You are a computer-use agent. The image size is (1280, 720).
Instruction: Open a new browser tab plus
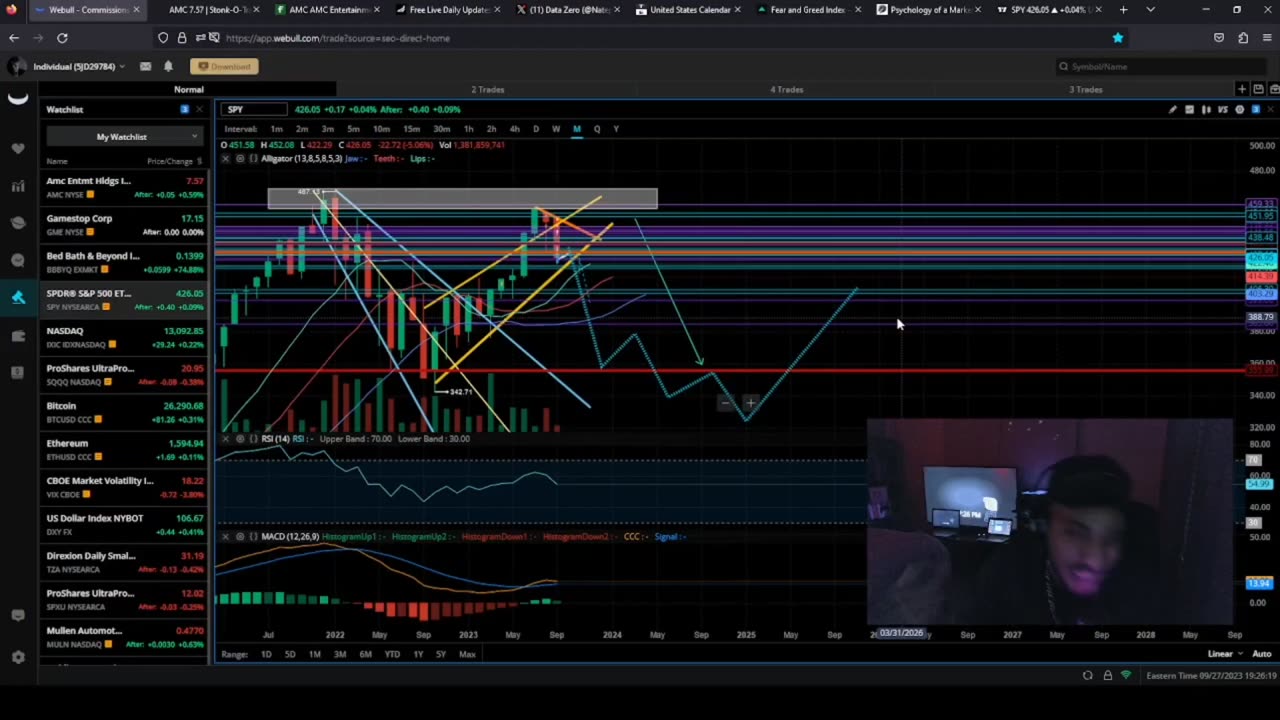(x=1123, y=10)
